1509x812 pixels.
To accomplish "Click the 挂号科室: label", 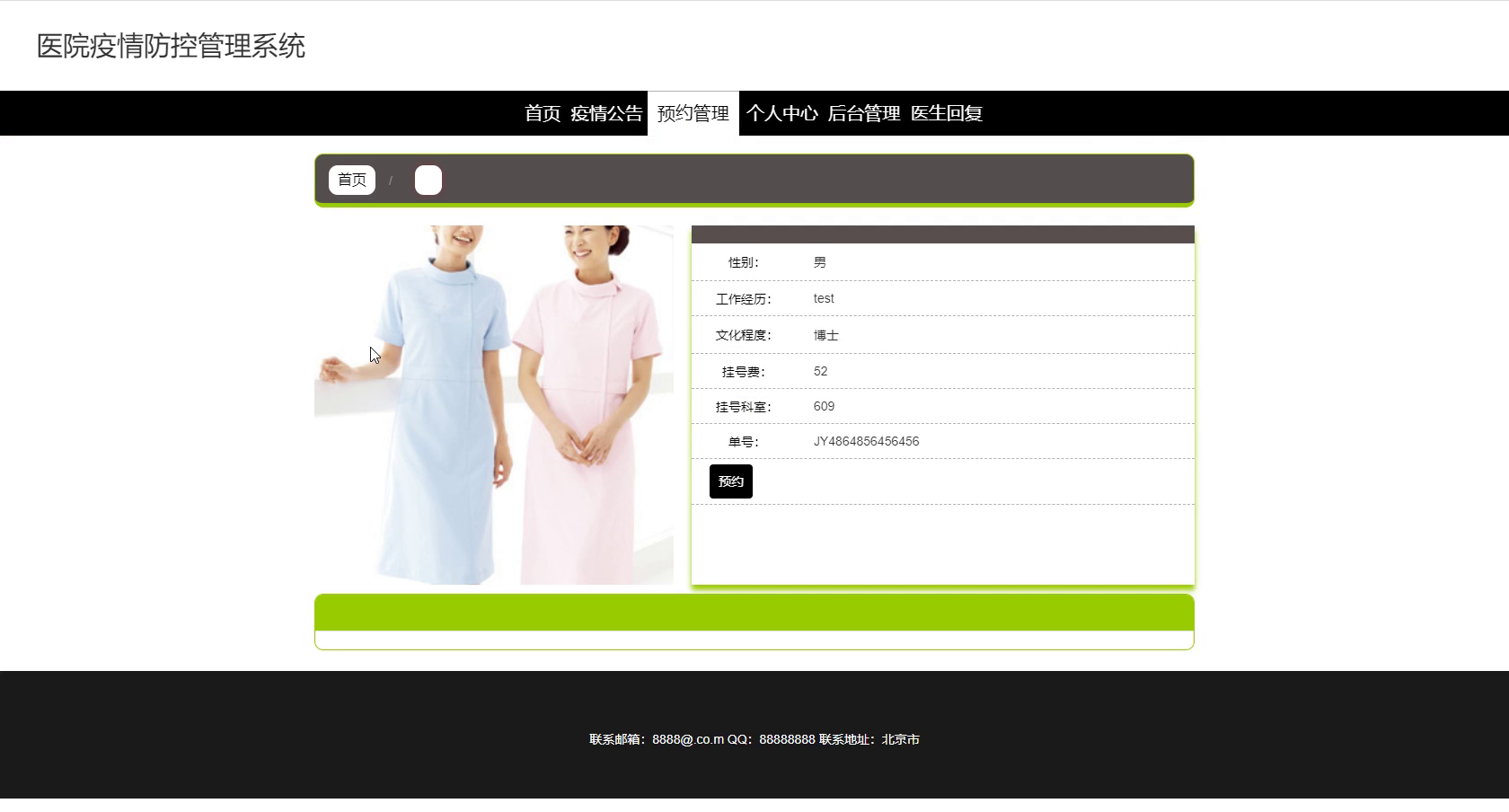I will [x=744, y=407].
